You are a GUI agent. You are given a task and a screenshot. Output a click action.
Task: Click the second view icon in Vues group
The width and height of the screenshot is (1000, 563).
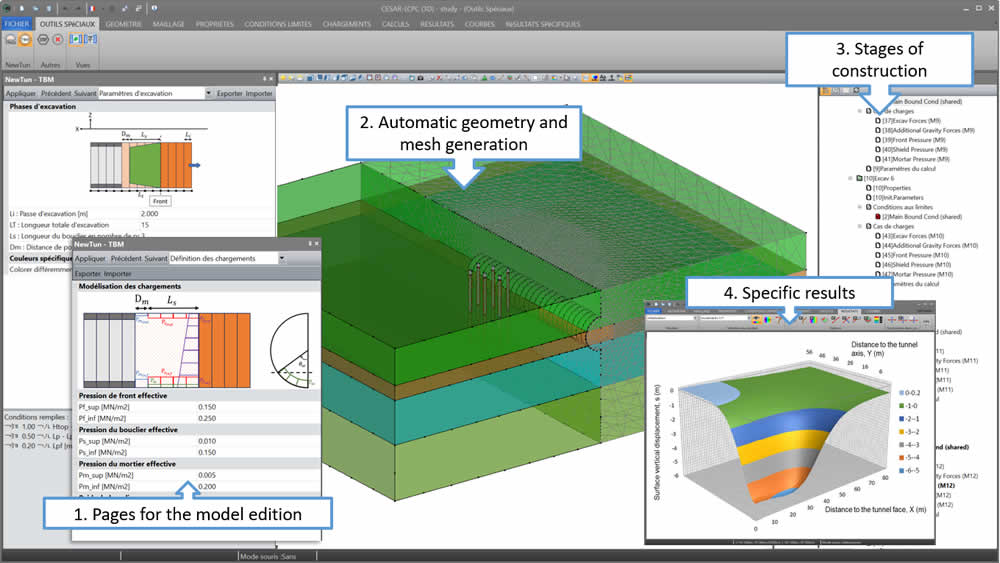[x=90, y=40]
